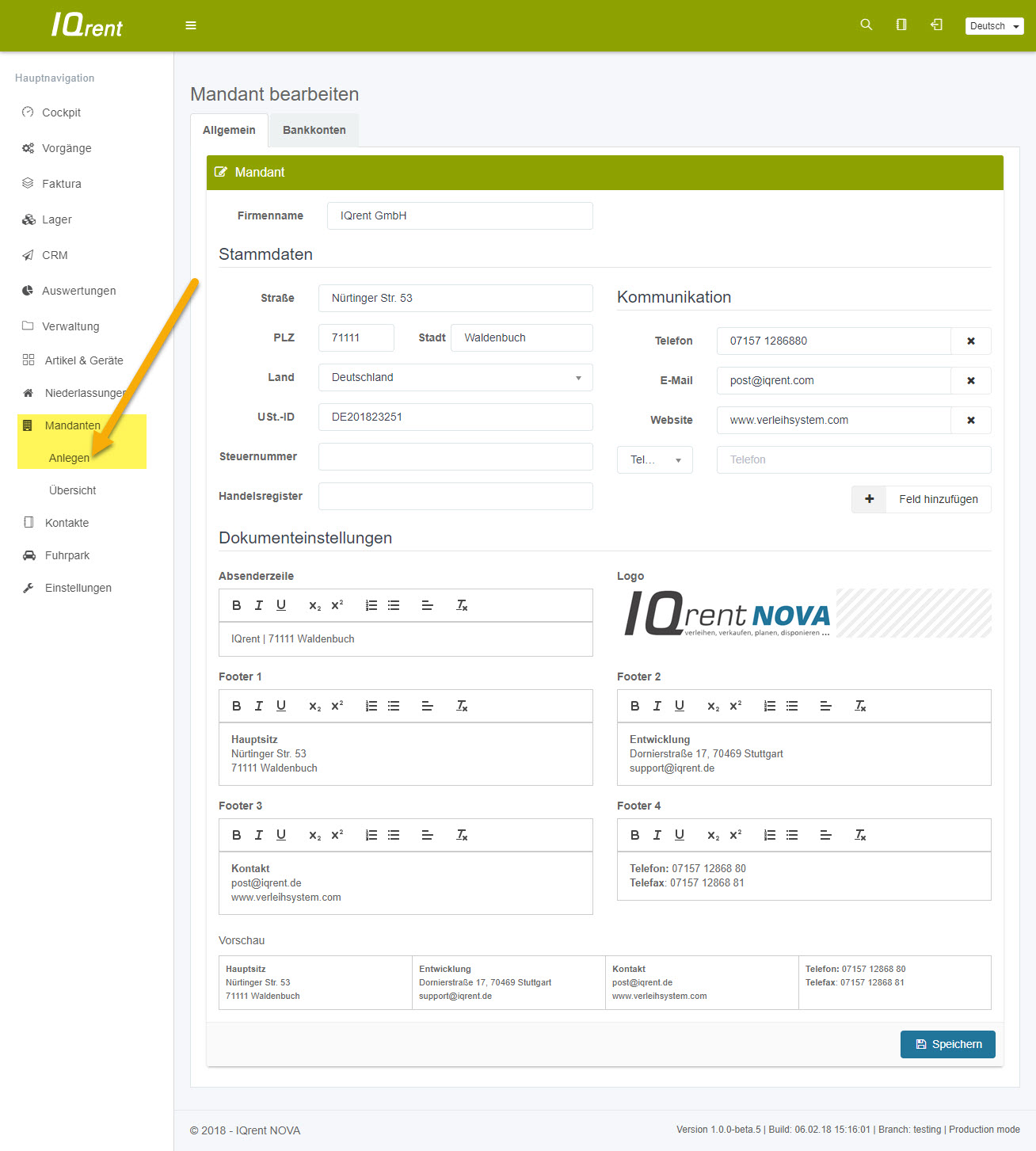This screenshot has width=1036, height=1151.
Task: Click the Handelsregister input field
Action: (455, 496)
